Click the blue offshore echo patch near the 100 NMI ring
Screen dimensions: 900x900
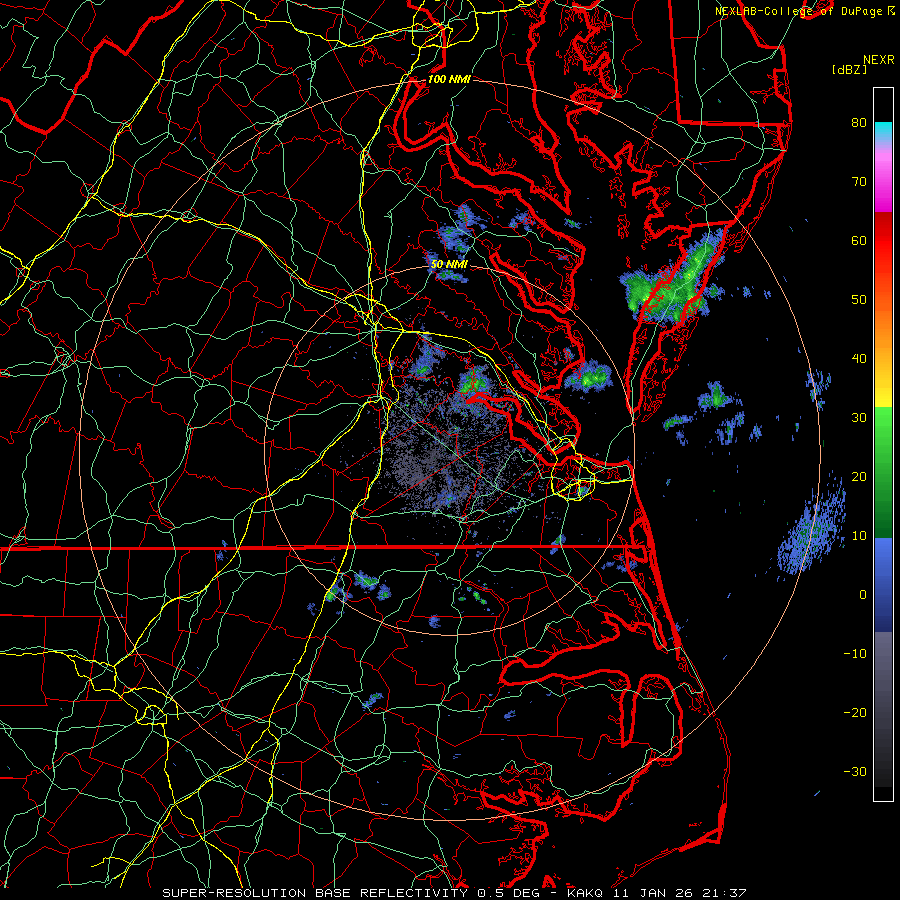(812, 529)
